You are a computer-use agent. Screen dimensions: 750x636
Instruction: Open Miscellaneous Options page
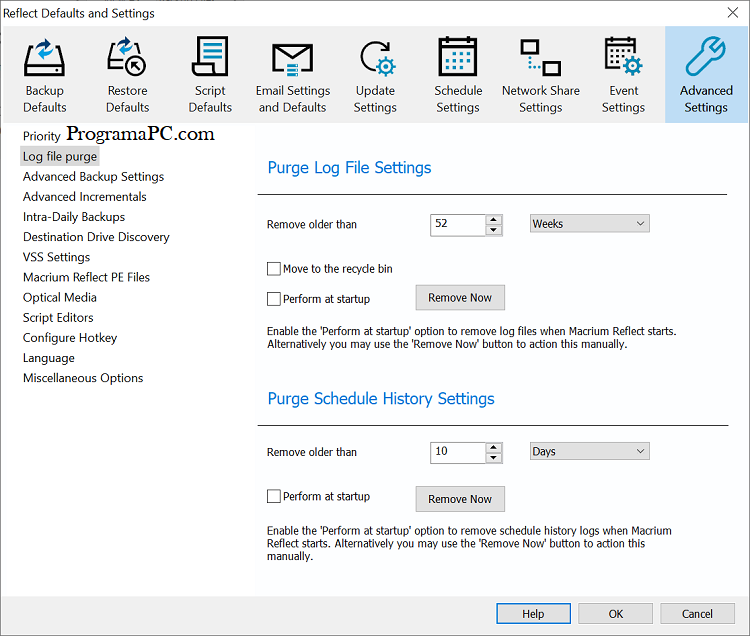[83, 378]
